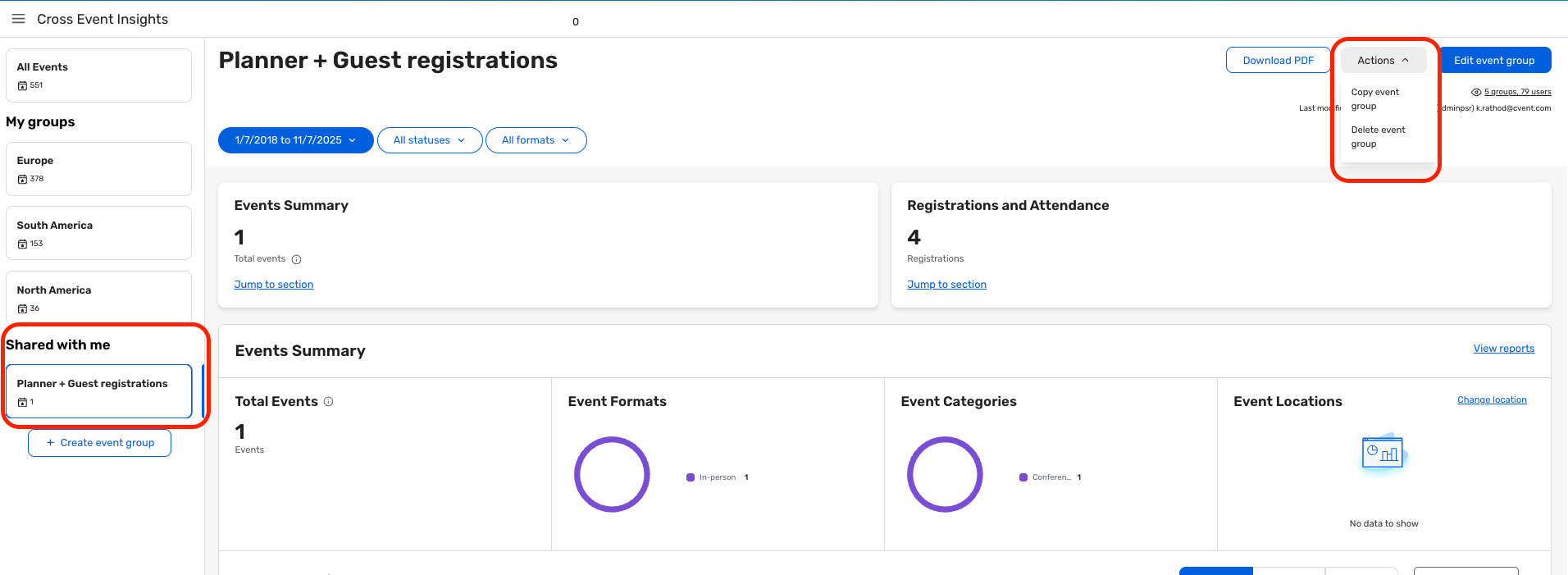1568x575 pixels.
Task: Click the eye icon beside groups and users
Action: 1476,93
